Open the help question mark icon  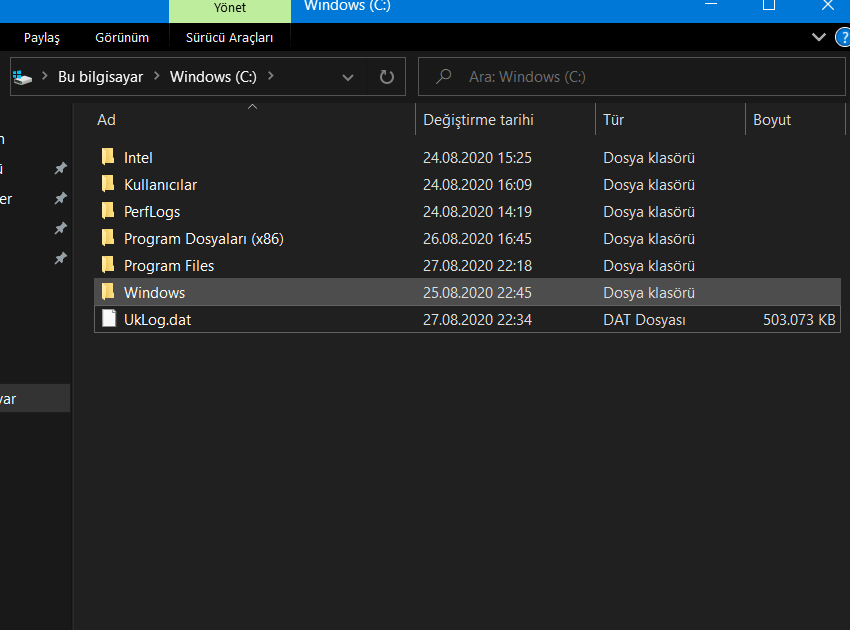843,37
